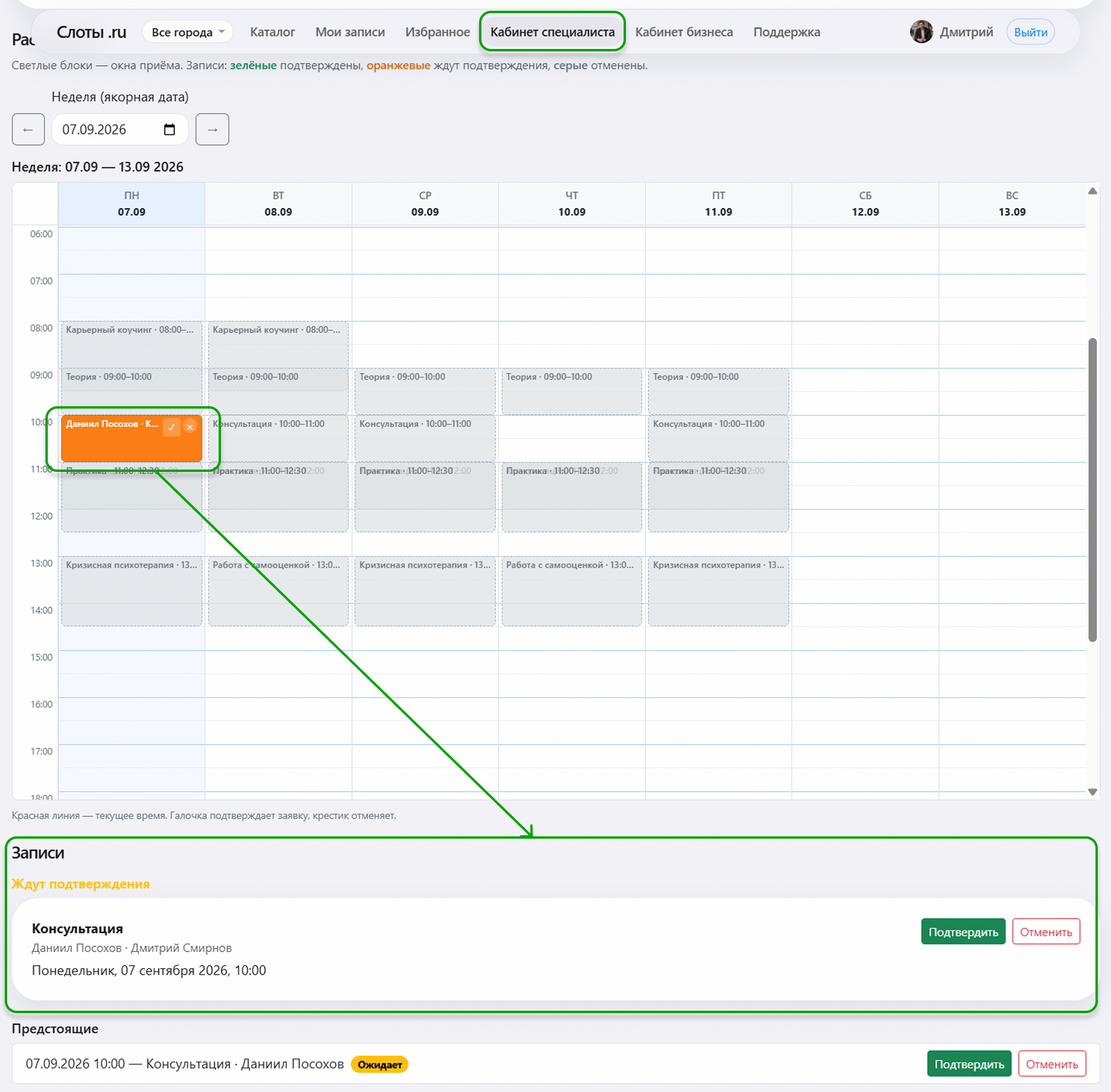Select Friday's Практика 11:00–12:30 slot
Screen dimensions: 1111x1092
click(719, 497)
